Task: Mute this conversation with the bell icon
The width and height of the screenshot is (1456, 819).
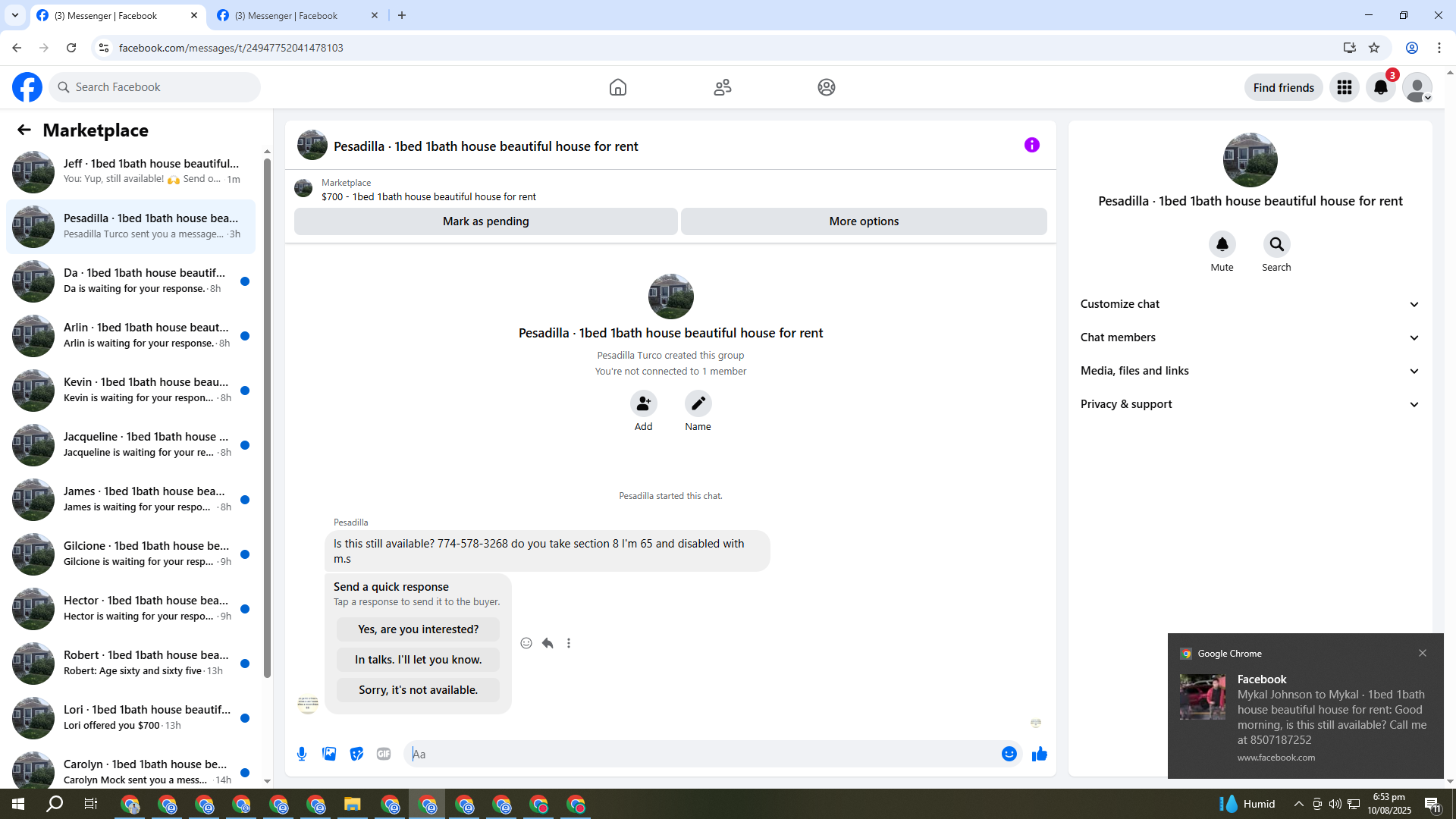Action: pos(1222,244)
